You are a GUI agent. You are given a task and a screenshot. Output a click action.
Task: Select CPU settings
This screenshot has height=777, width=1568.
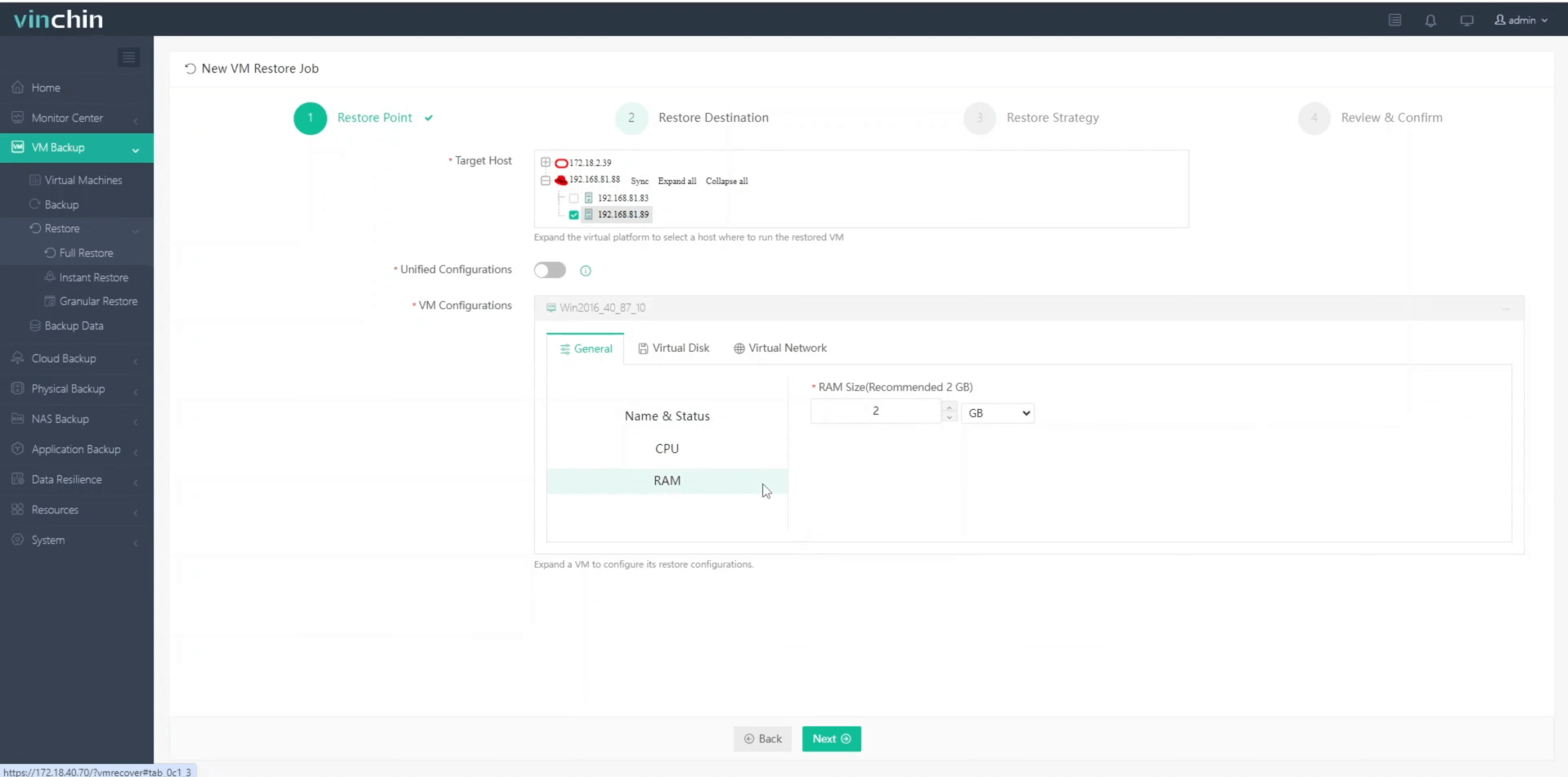[667, 449]
